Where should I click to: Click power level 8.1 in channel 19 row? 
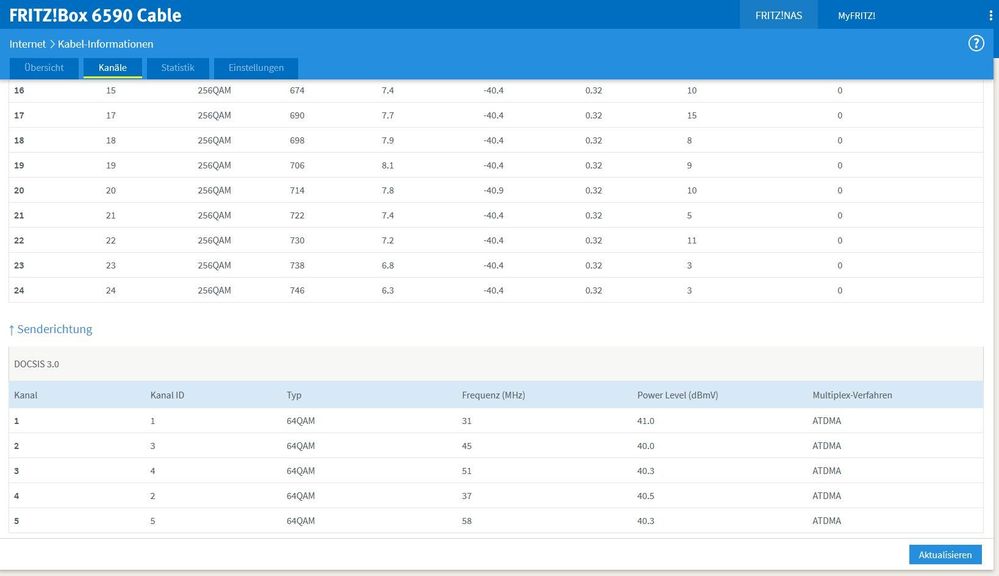[387, 165]
